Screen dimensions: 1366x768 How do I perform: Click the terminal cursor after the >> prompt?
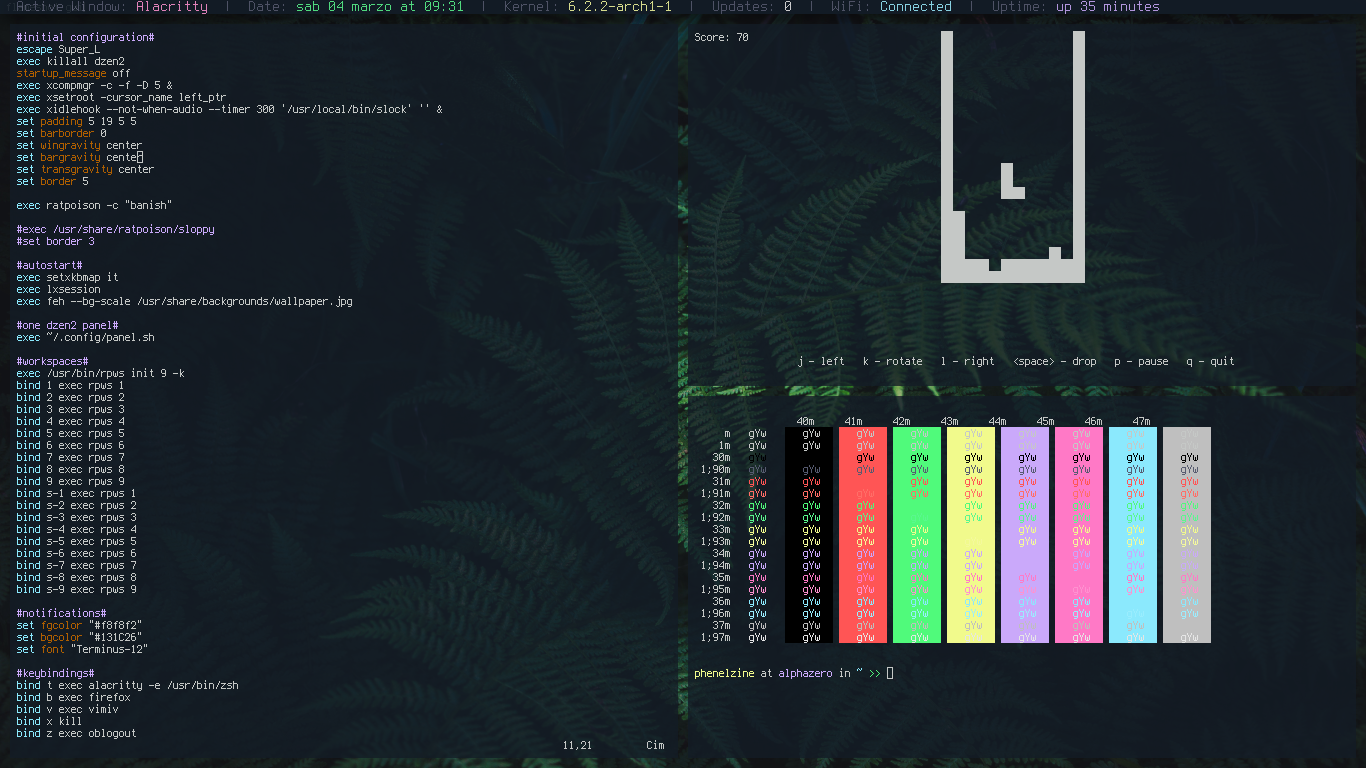890,673
